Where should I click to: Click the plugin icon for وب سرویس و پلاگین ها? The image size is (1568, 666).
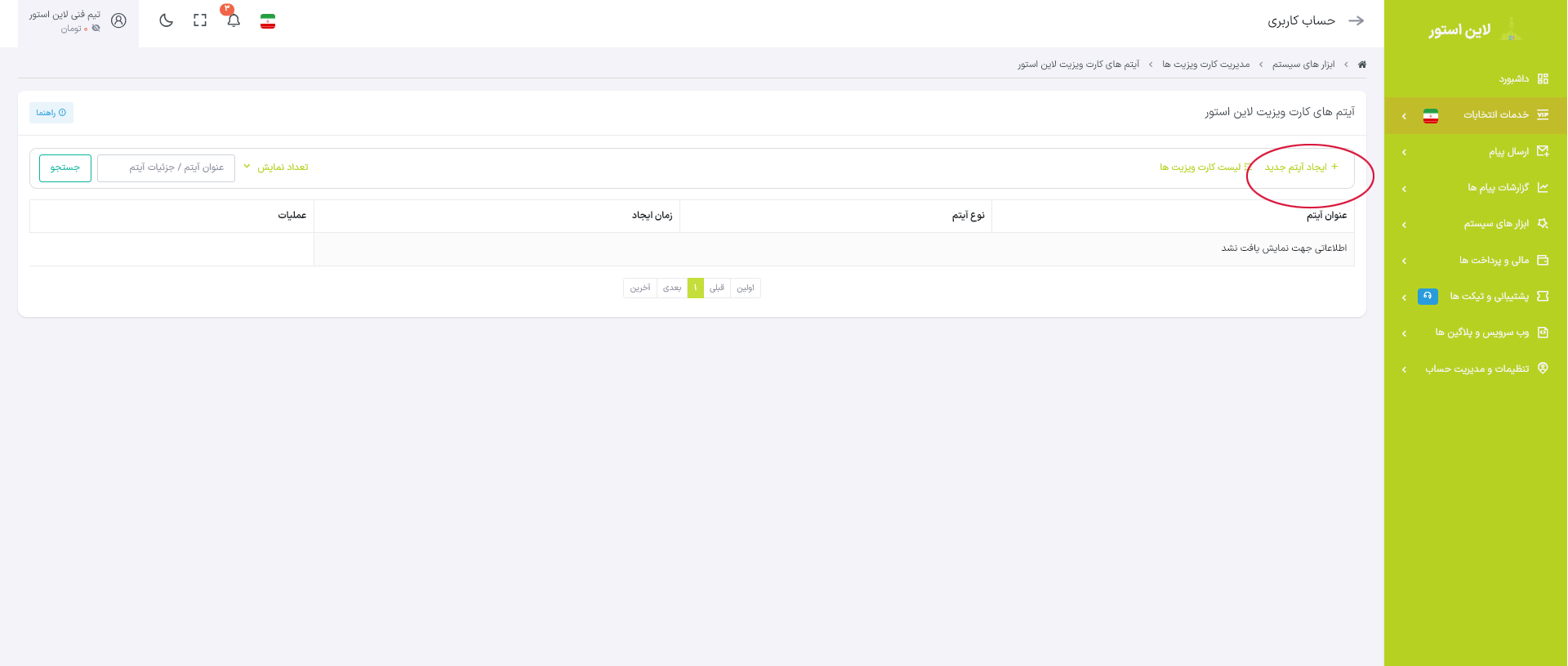pos(1543,332)
